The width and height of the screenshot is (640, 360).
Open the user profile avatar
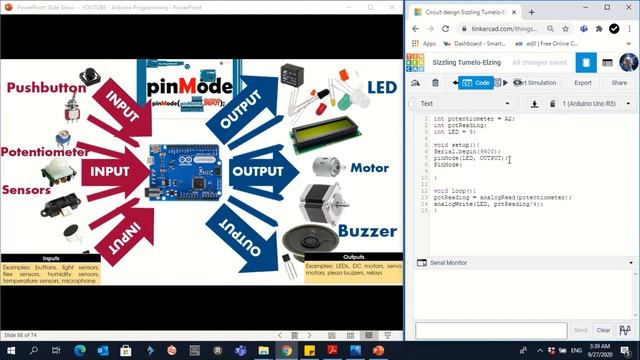[629, 62]
